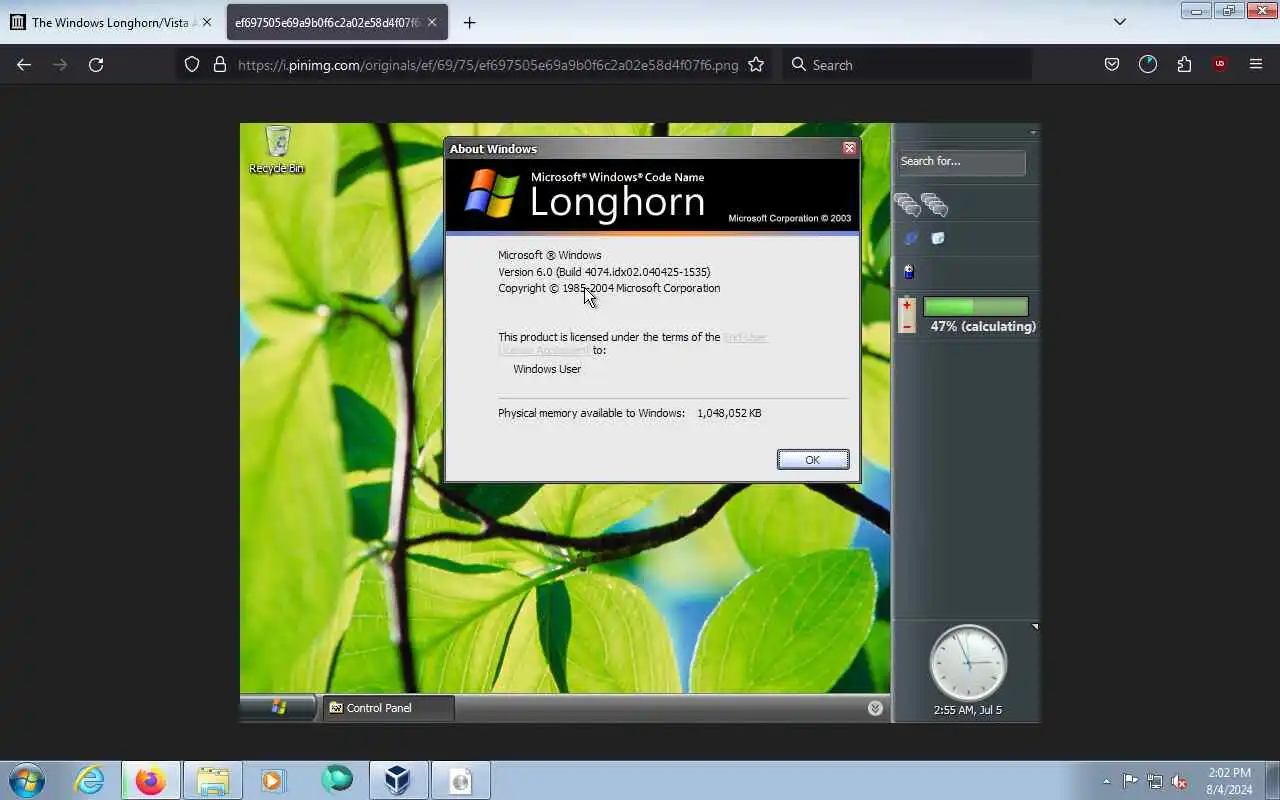Click the muted volume tray icon

(1180, 781)
